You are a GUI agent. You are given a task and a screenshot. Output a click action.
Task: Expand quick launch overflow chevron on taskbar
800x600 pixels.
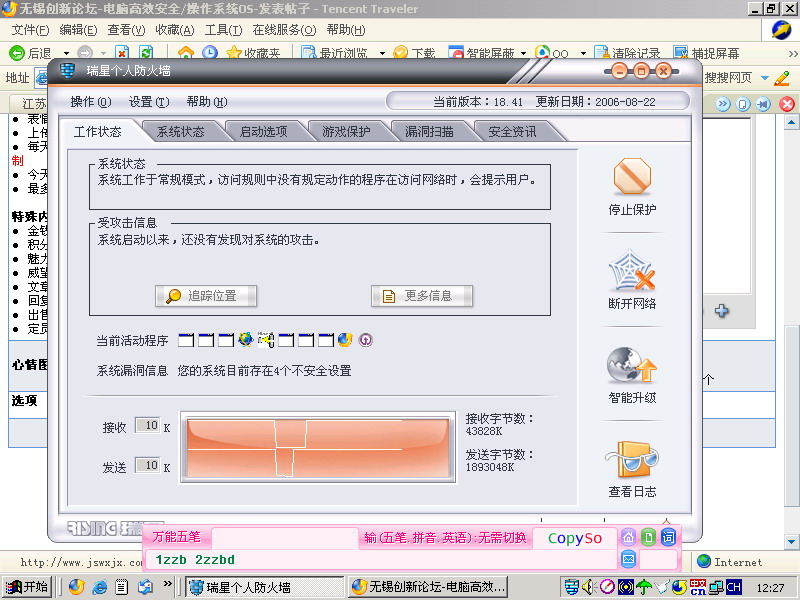tap(167, 584)
